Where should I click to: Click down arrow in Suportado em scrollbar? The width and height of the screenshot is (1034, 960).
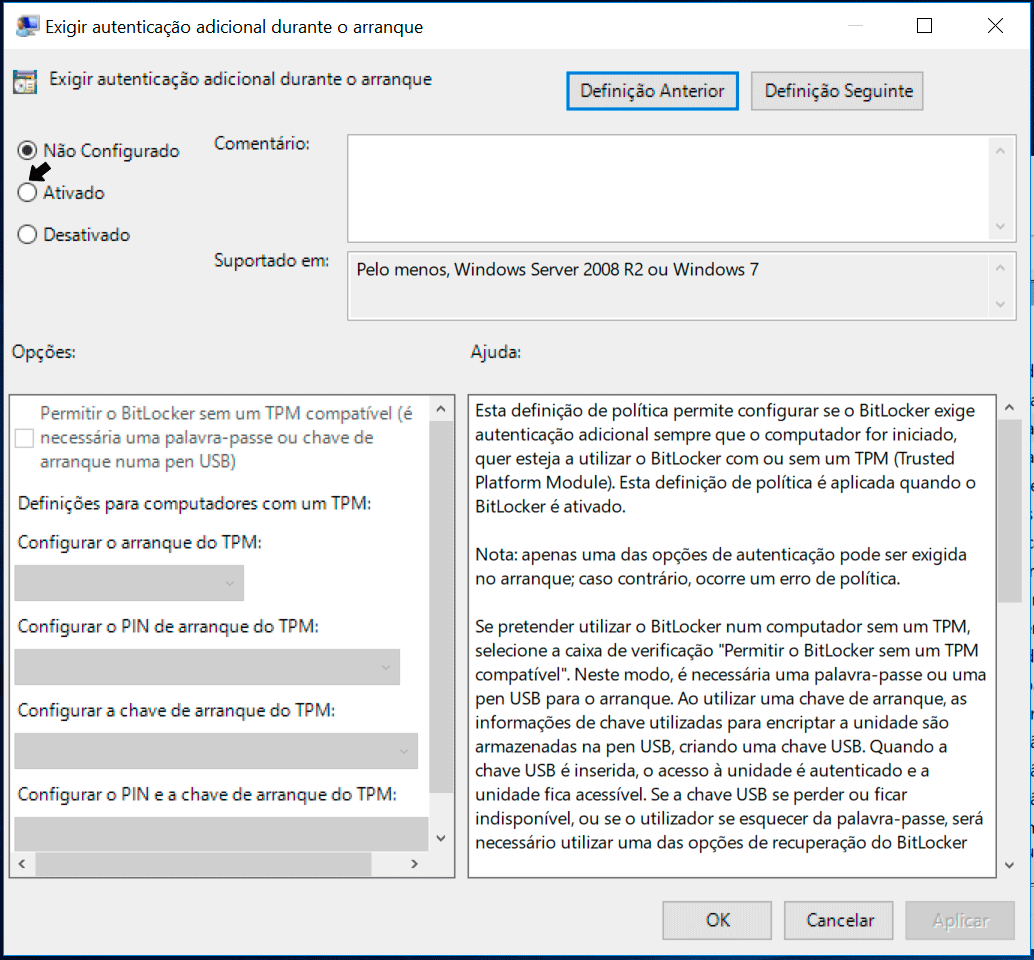click(1000, 305)
